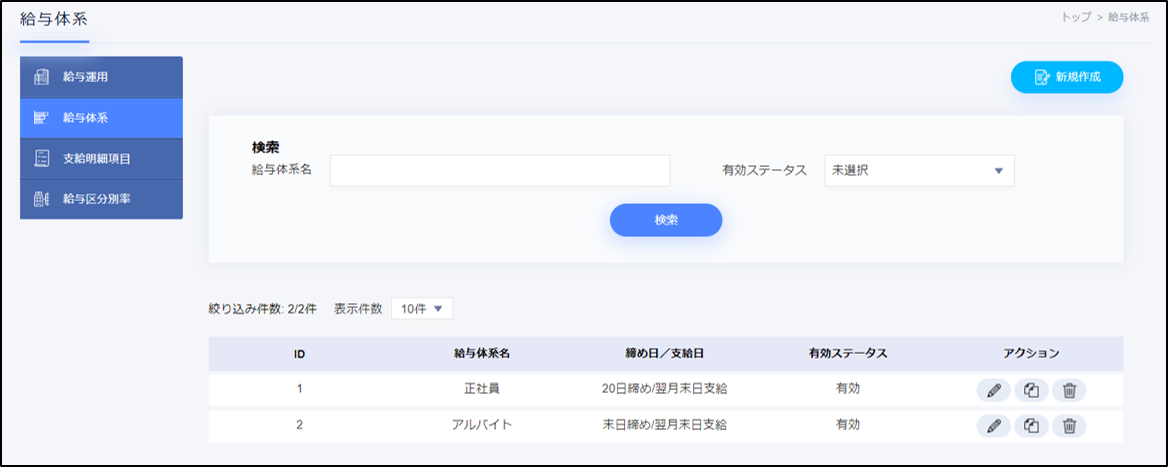Click the 給与区分別率 sidebar icon

[42, 199]
